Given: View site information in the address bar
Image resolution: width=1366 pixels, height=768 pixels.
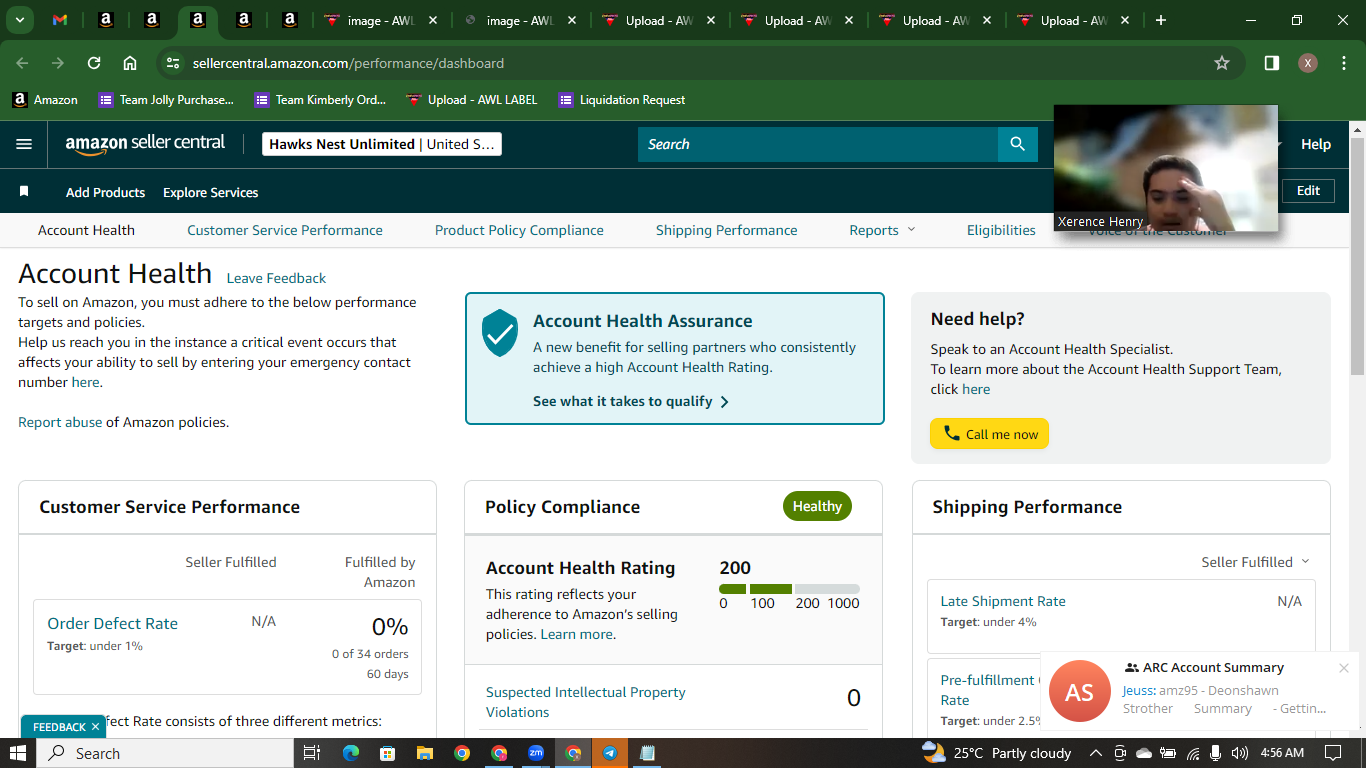Looking at the screenshot, I should pos(173,63).
